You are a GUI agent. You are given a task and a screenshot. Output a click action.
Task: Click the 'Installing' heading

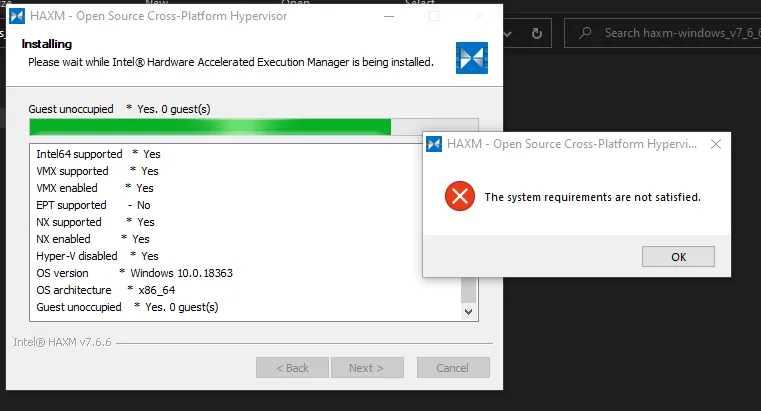(x=47, y=44)
